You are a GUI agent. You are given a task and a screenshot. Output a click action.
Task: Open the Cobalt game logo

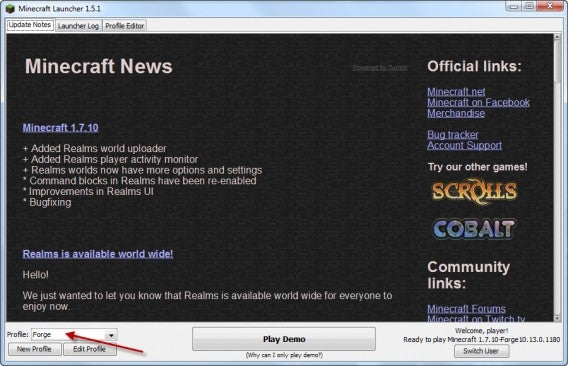[x=474, y=229]
